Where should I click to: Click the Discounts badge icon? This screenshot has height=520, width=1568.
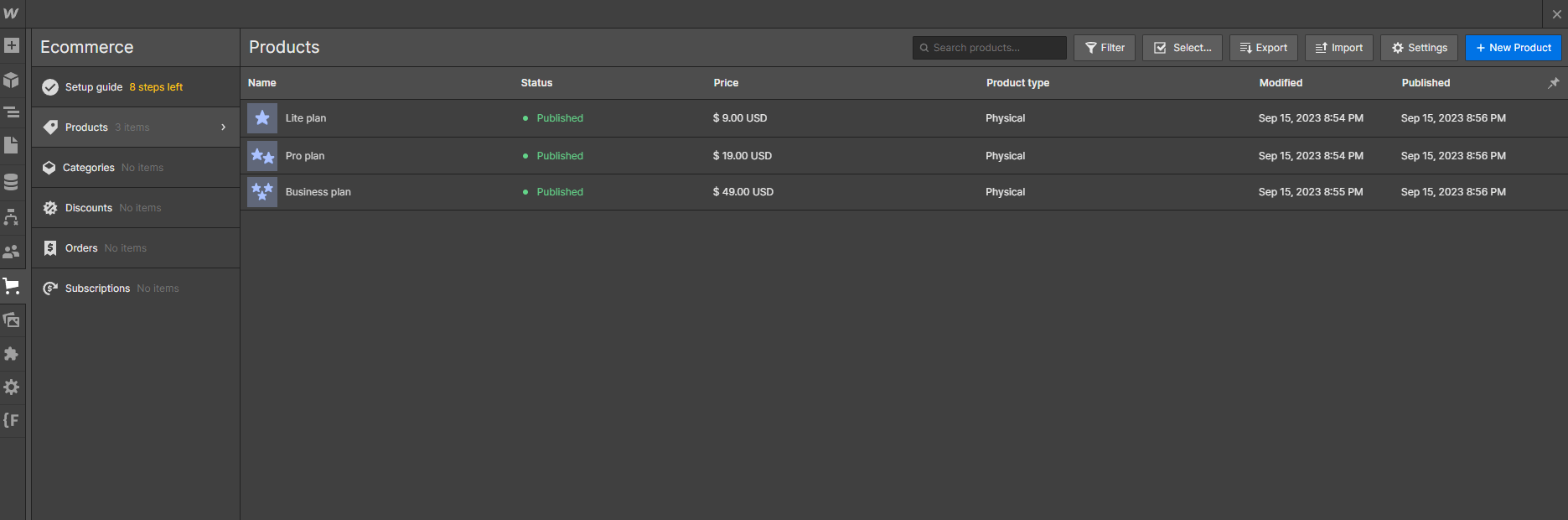point(50,208)
